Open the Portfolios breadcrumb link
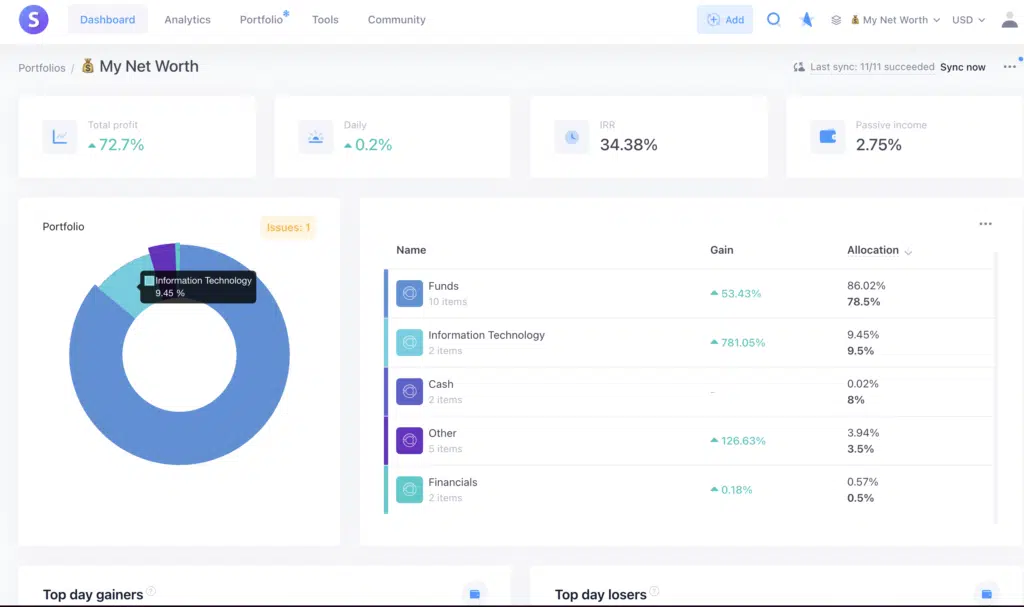 41,67
